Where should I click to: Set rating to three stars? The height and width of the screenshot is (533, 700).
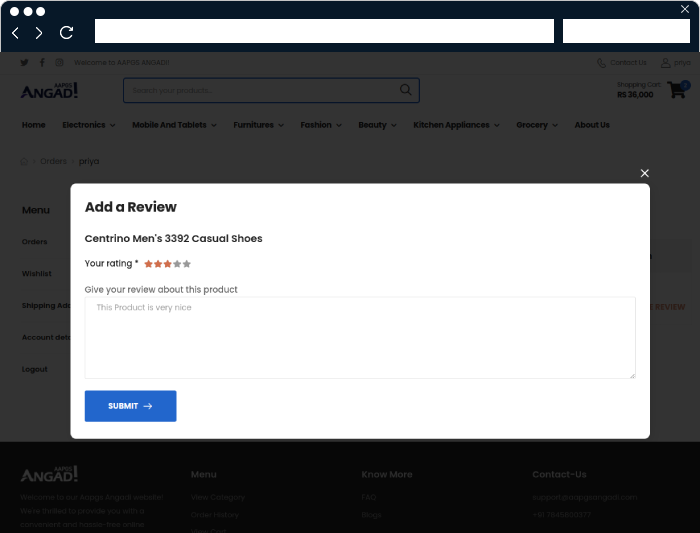click(167, 264)
